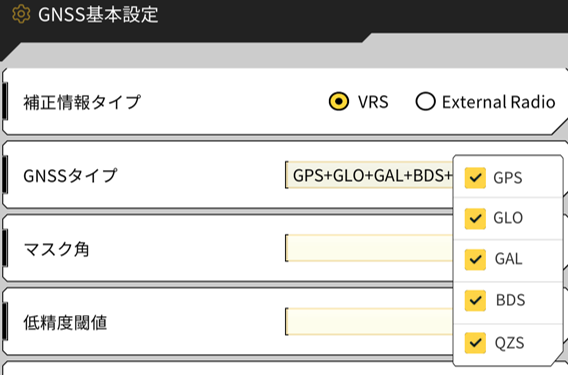Pick the QZS entry label
This screenshot has height=375, width=568.
point(509,343)
